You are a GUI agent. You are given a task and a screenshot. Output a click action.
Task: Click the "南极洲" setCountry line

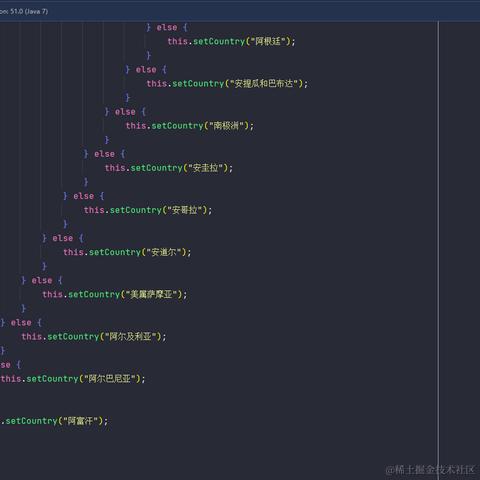[x=189, y=126]
